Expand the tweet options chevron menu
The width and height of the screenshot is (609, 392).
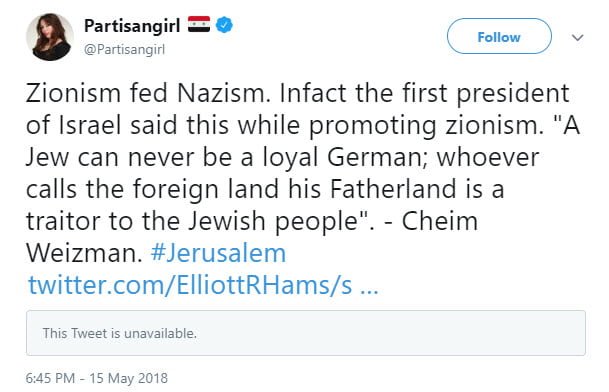578,38
